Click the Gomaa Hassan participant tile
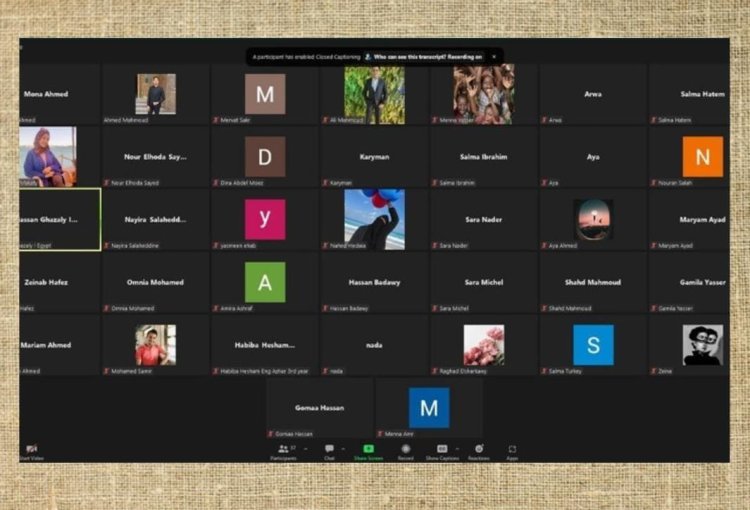 [x=319, y=408]
